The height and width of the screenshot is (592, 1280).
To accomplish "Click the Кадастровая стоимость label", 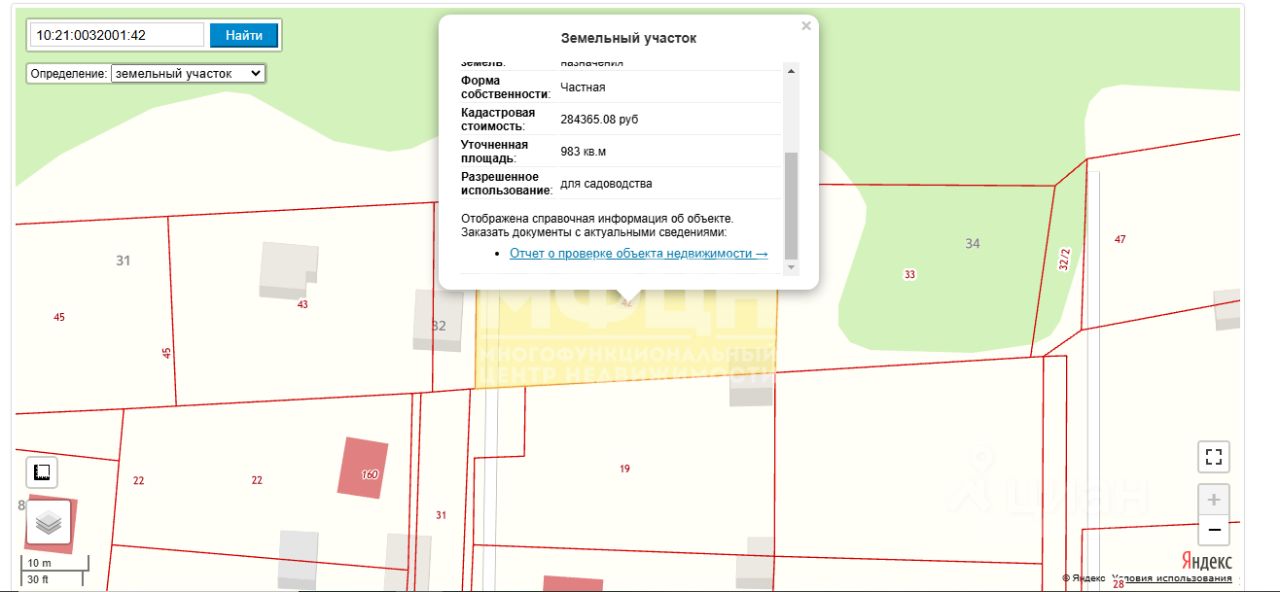I will [498, 119].
